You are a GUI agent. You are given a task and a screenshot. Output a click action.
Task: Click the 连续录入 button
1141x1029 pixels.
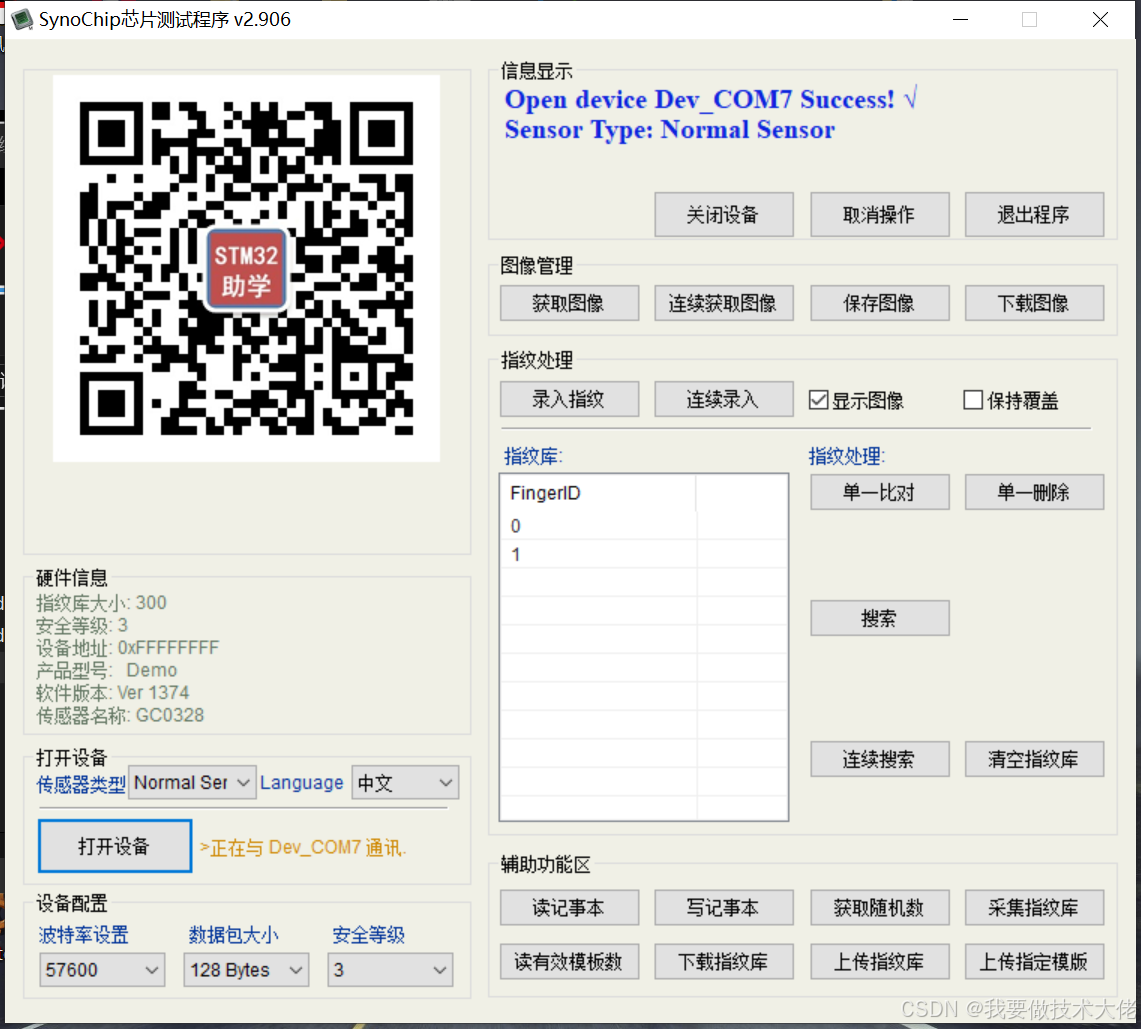(723, 399)
